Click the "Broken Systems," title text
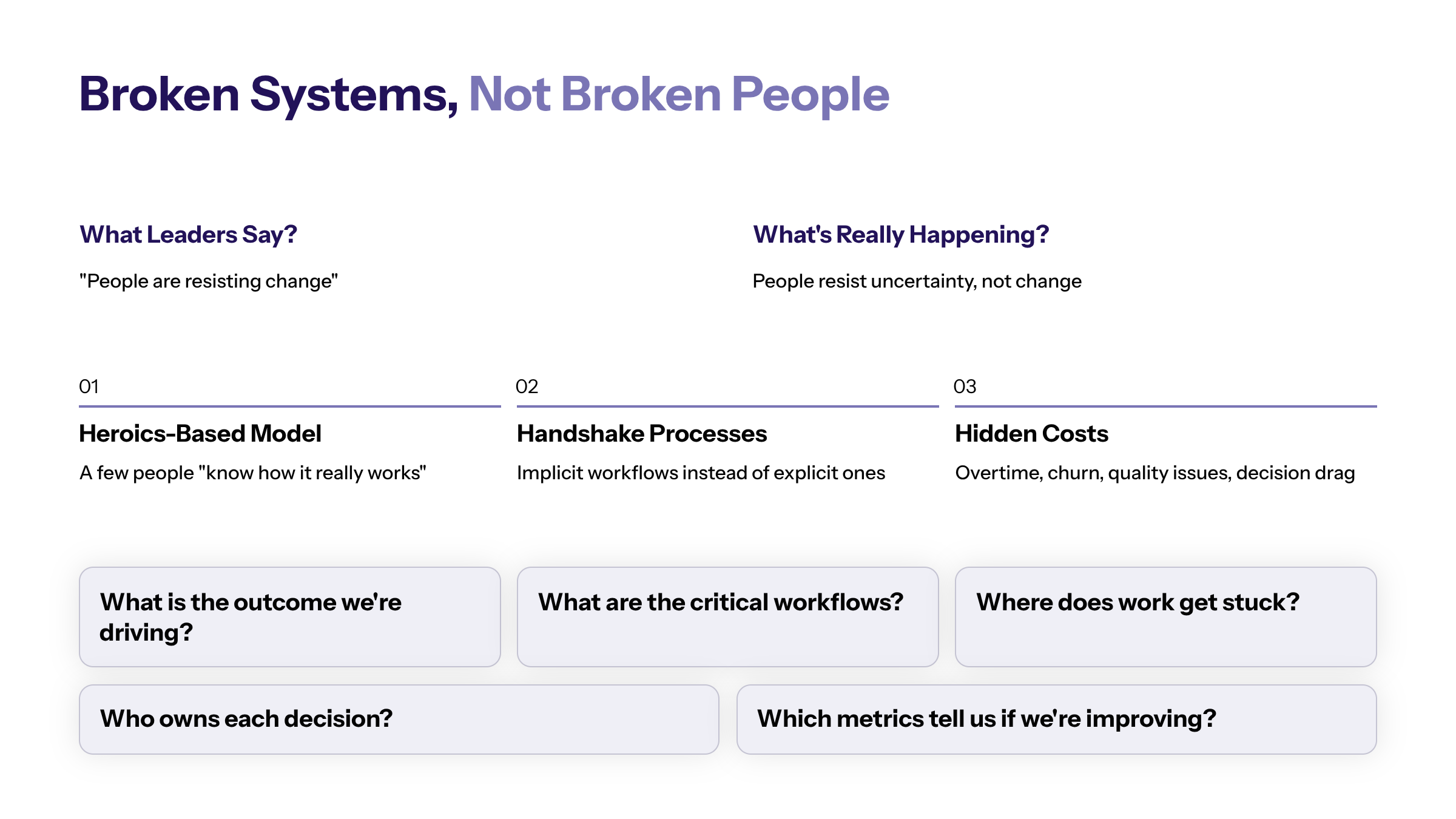 268,95
